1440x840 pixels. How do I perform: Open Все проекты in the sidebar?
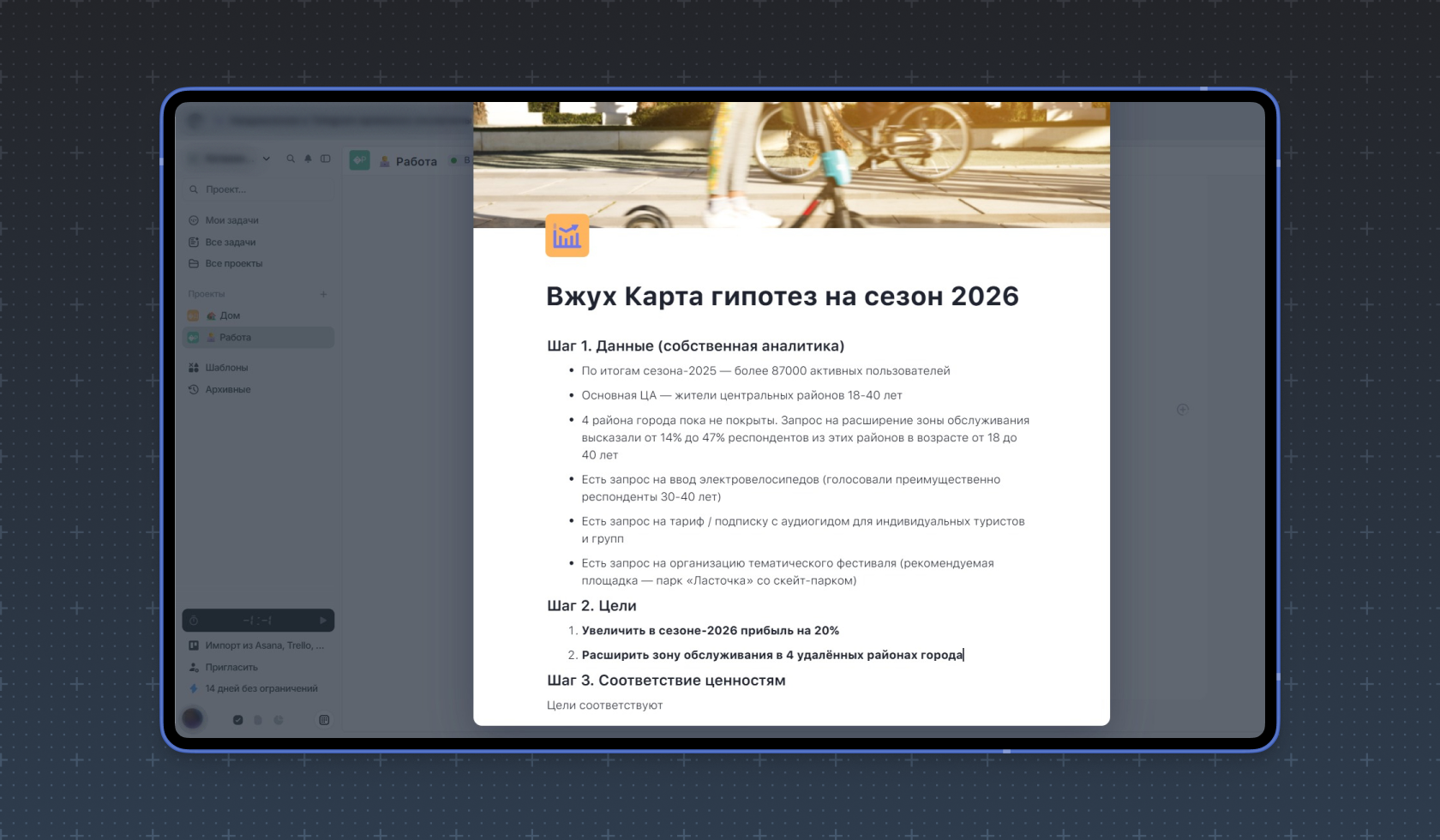[232, 263]
